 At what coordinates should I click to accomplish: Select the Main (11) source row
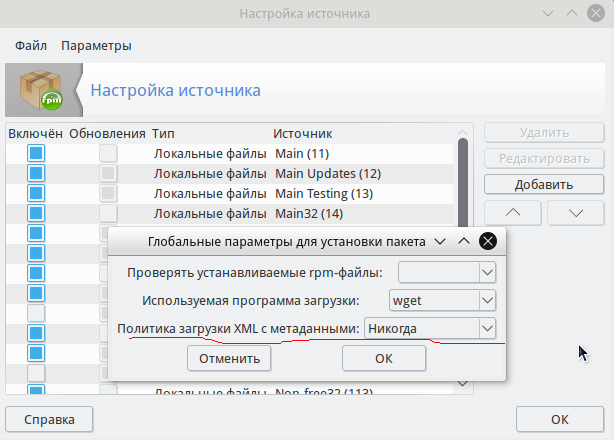(229, 153)
